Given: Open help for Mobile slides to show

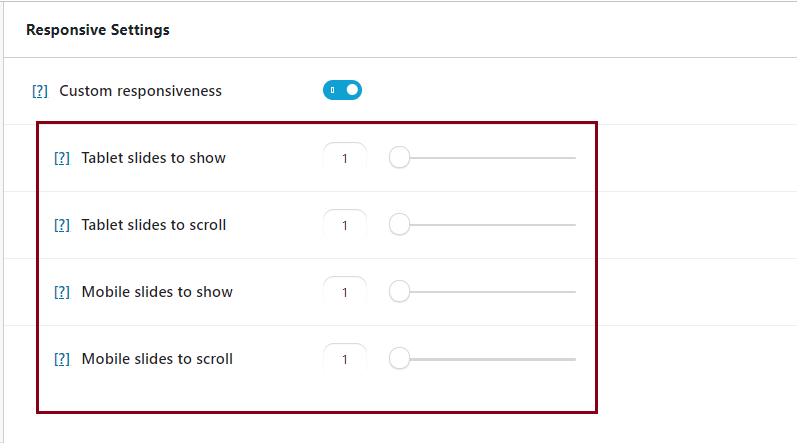Looking at the screenshot, I should click(x=62, y=292).
